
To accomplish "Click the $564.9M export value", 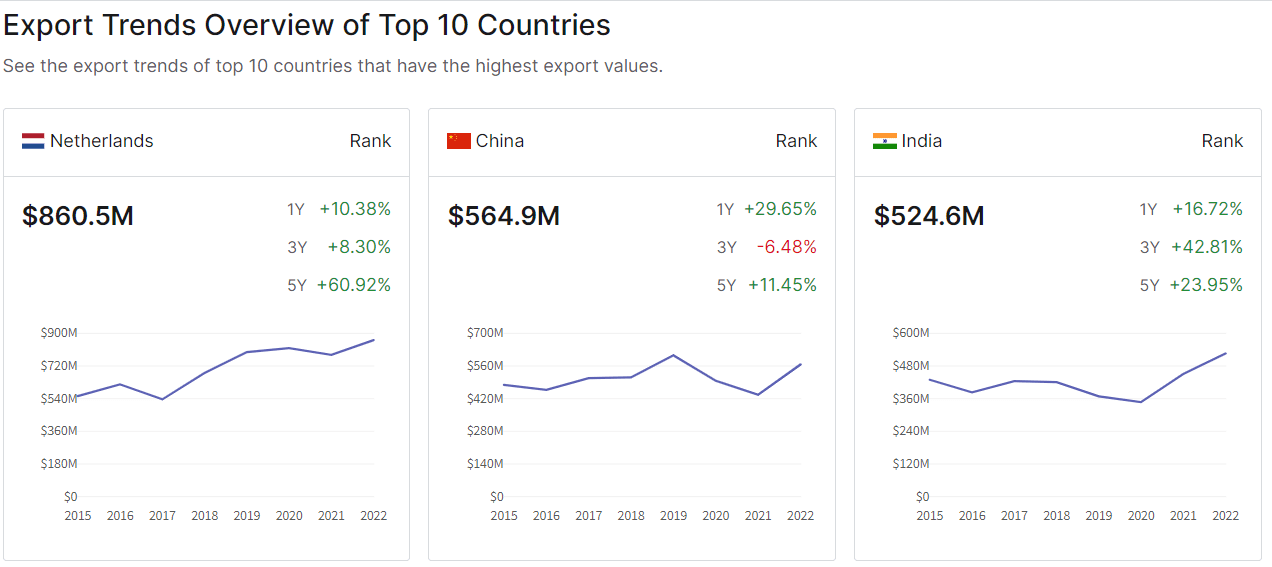I will point(504,216).
